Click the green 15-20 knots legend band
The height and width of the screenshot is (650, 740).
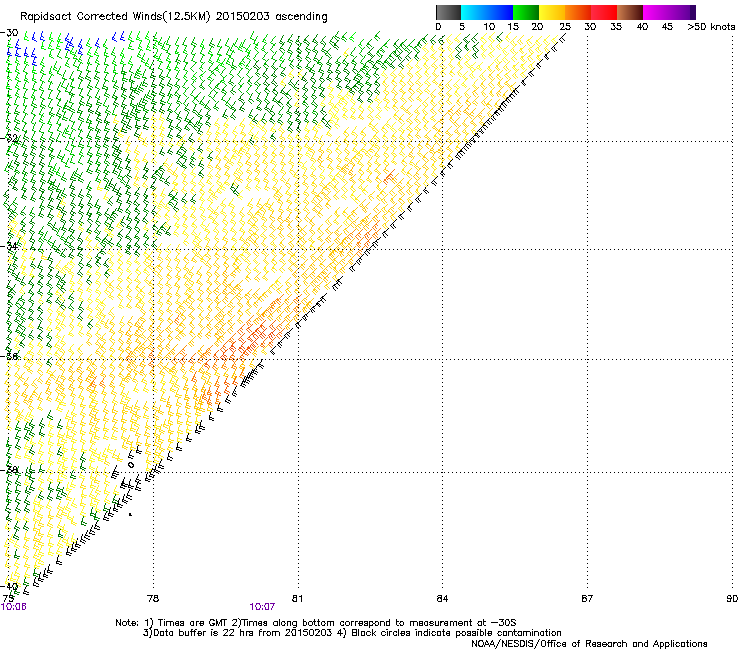coord(526,12)
